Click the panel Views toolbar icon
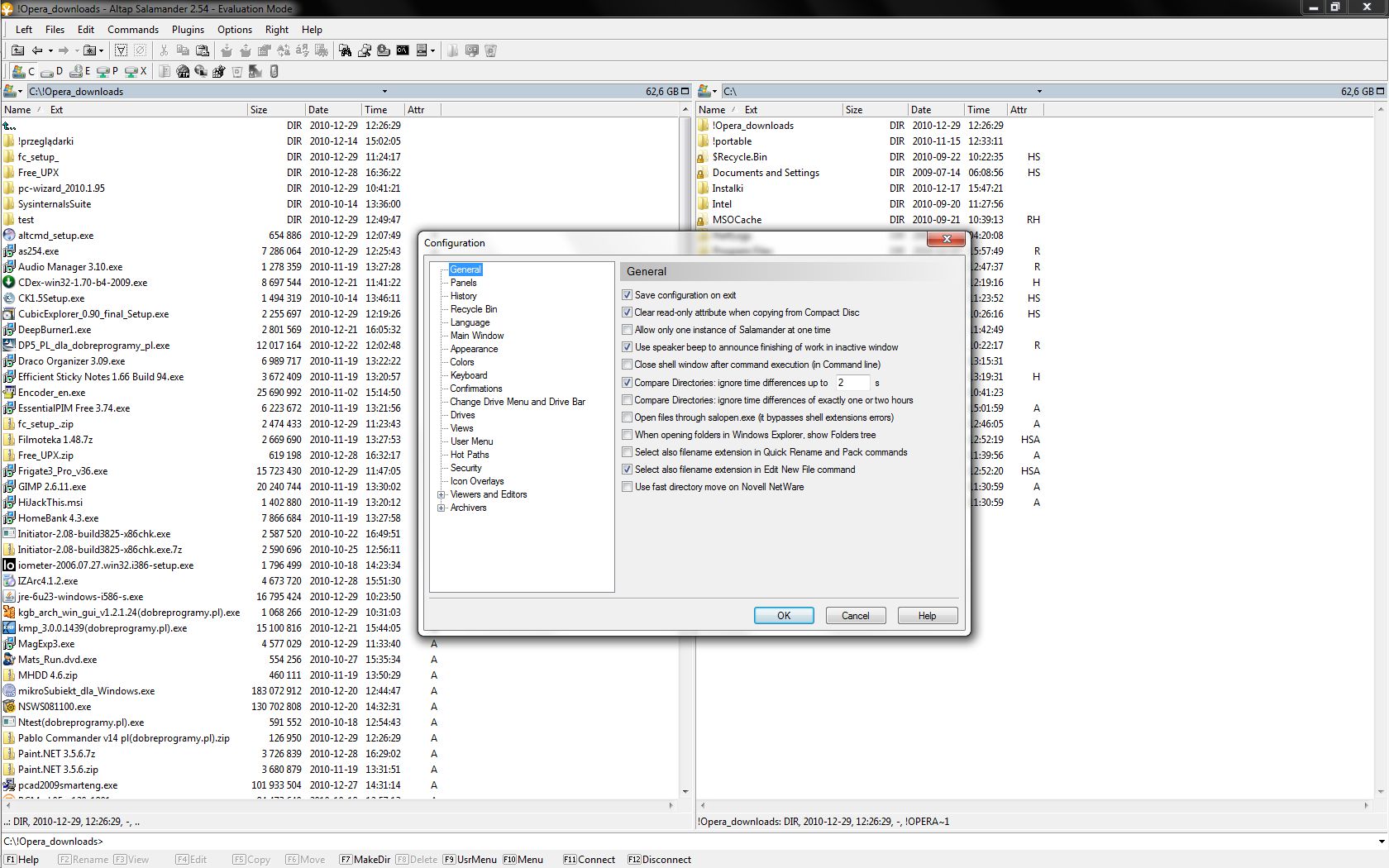Viewport: 1389px width, 868px height. coord(422,50)
